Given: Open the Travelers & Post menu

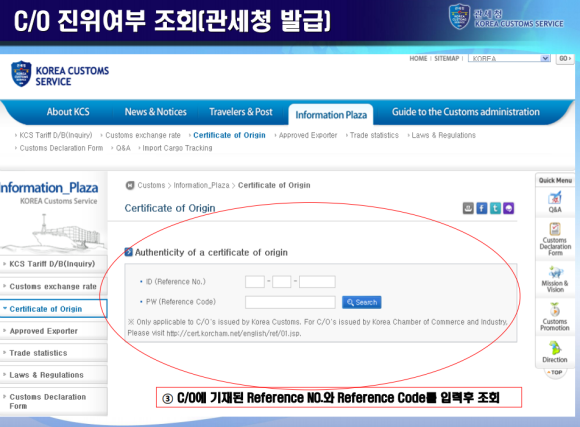Looking at the screenshot, I should tap(241, 112).
